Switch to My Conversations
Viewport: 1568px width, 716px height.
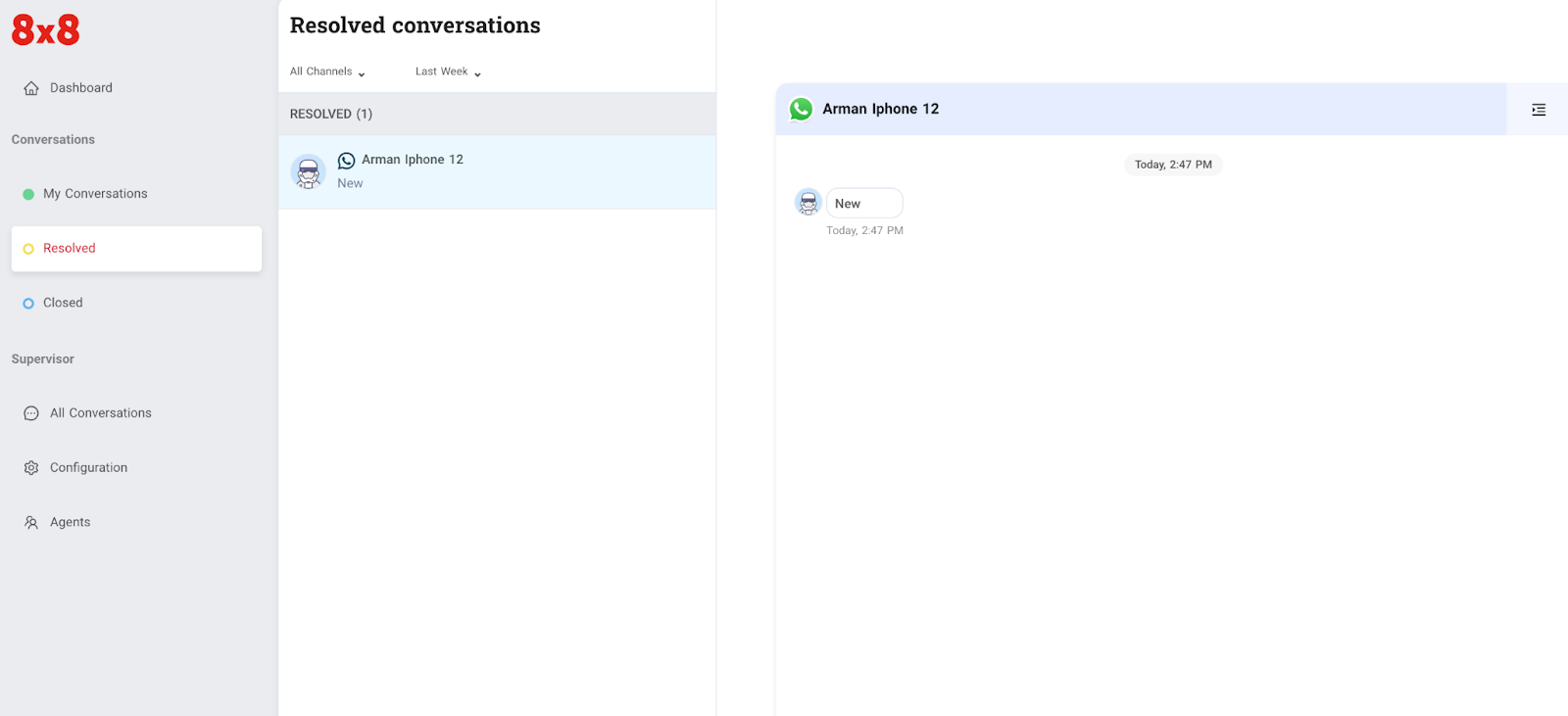point(95,193)
